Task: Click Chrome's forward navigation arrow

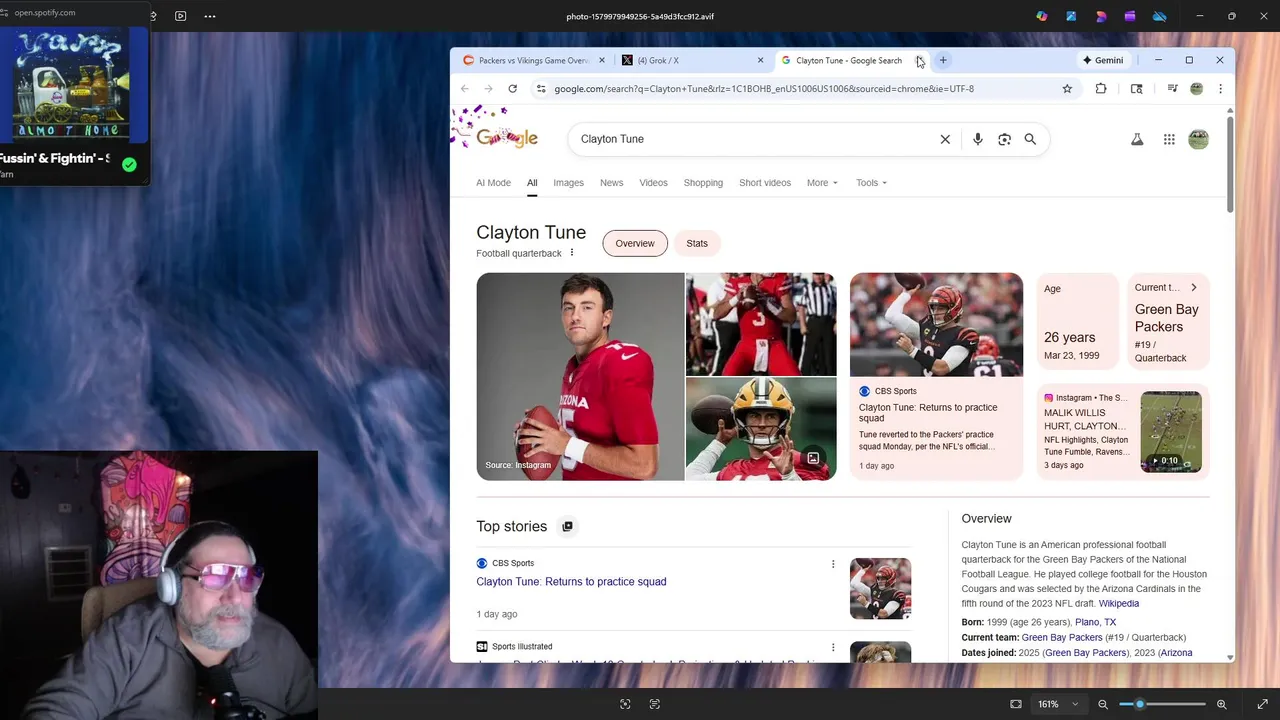Action: tap(488, 89)
